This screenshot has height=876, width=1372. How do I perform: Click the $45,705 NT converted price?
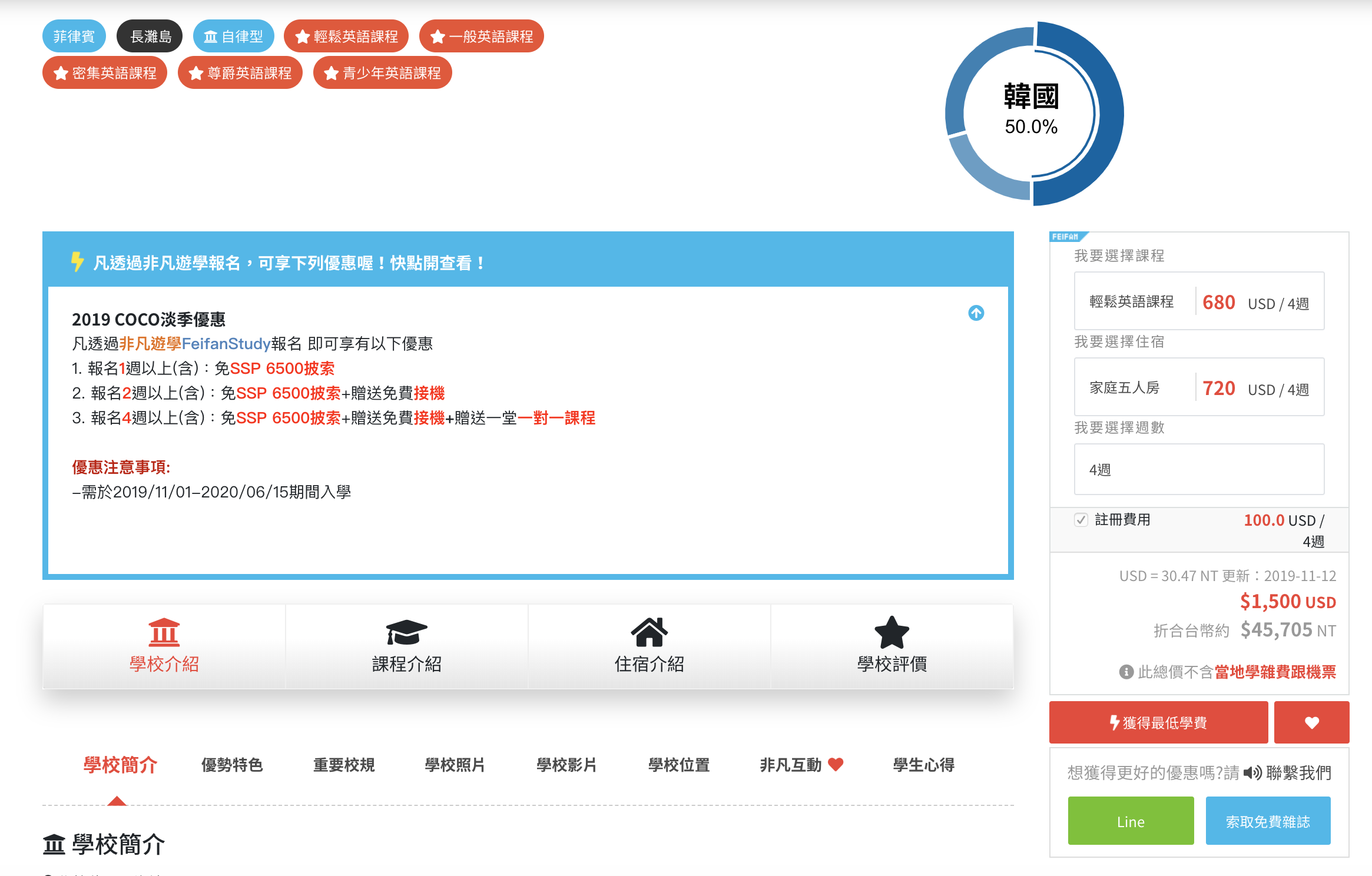click(1288, 630)
